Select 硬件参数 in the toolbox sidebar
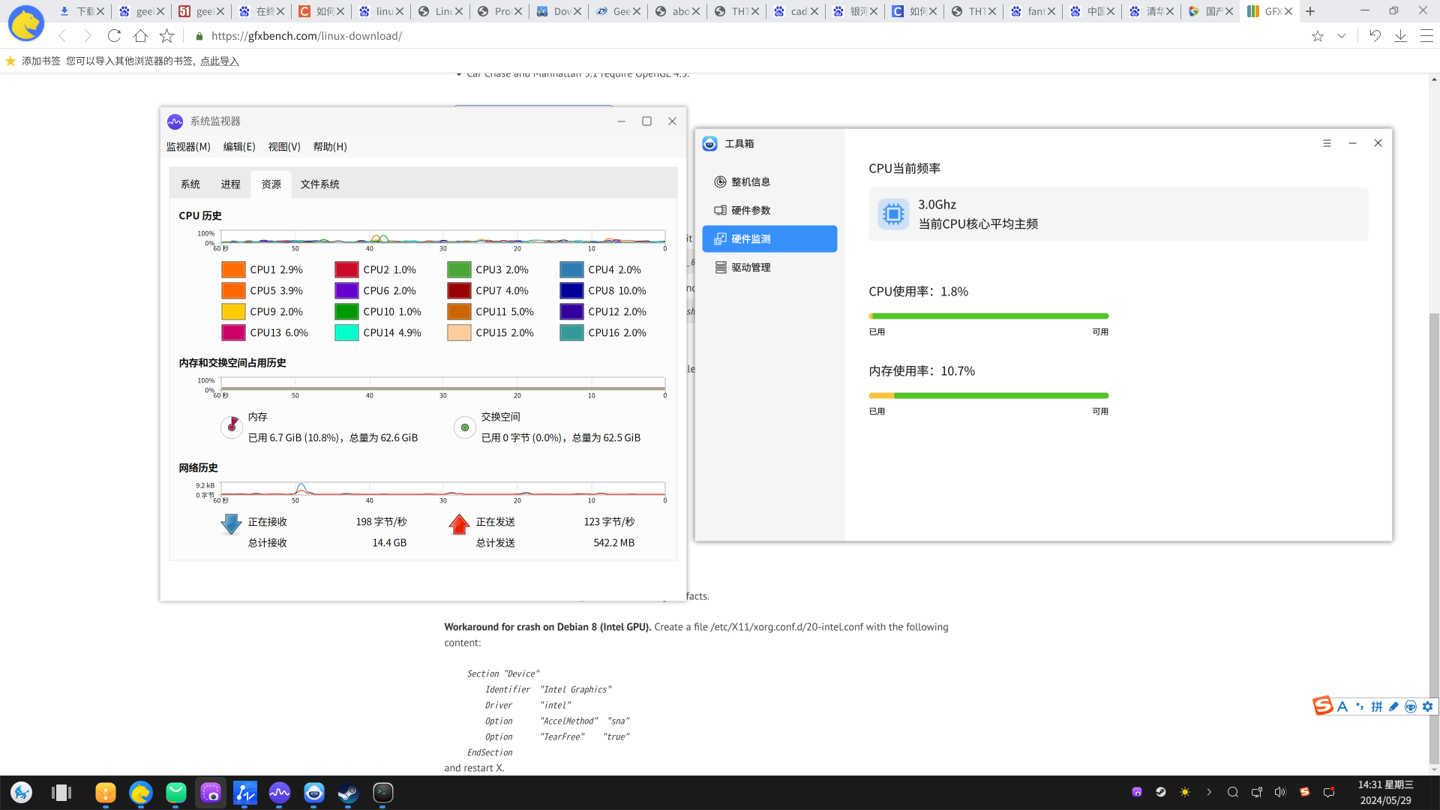 [750, 210]
